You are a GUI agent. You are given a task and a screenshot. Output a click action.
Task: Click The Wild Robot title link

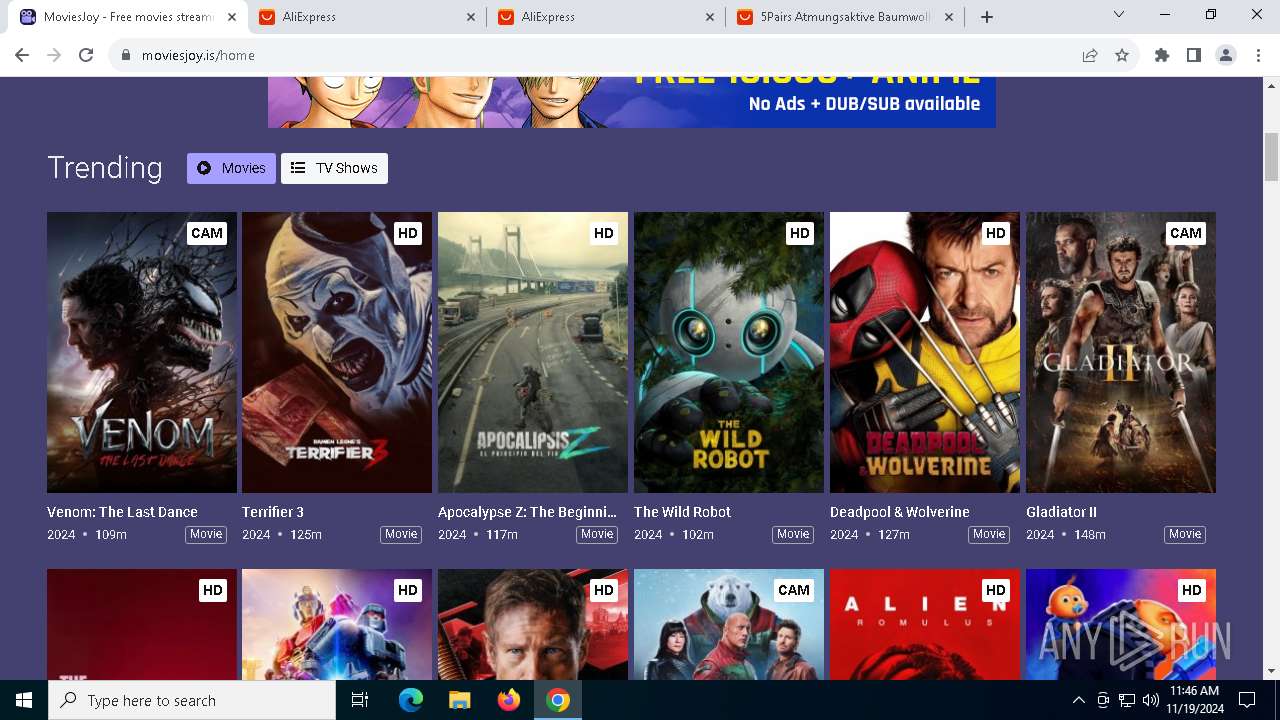coord(682,512)
